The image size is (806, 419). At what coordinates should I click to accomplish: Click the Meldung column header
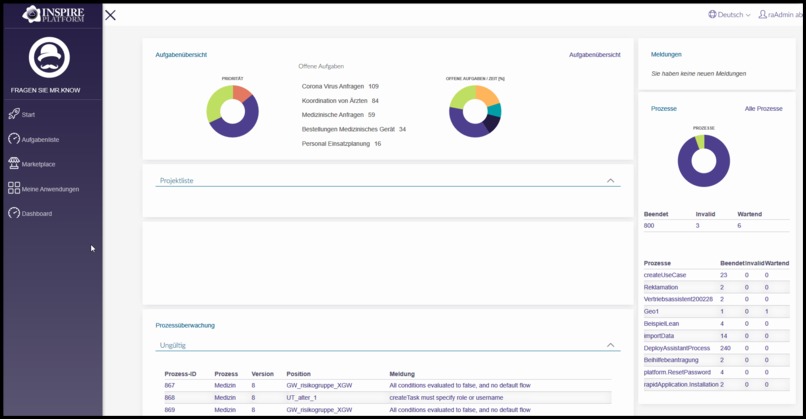(x=402, y=374)
